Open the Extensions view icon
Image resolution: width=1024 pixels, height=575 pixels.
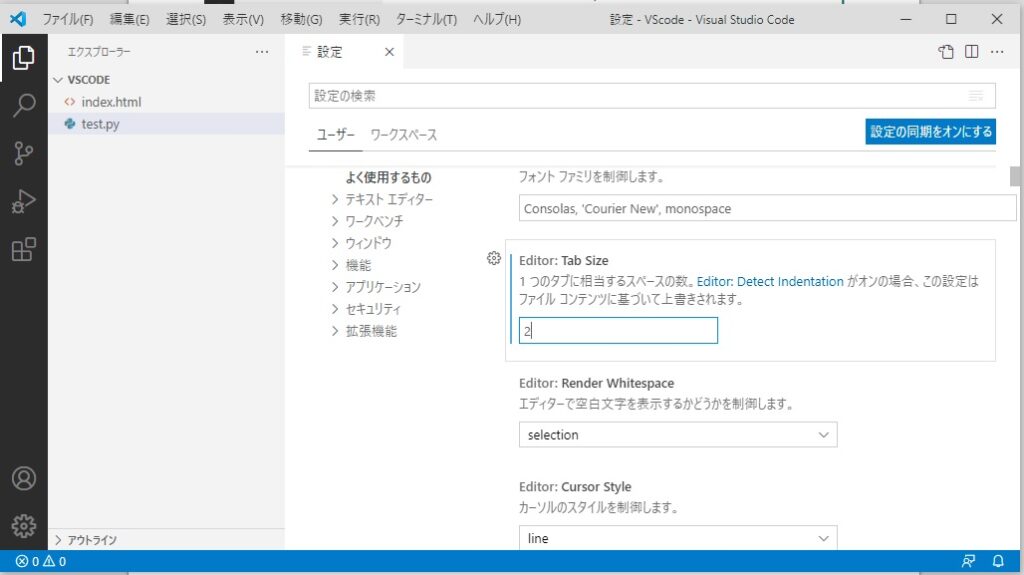coord(24,250)
